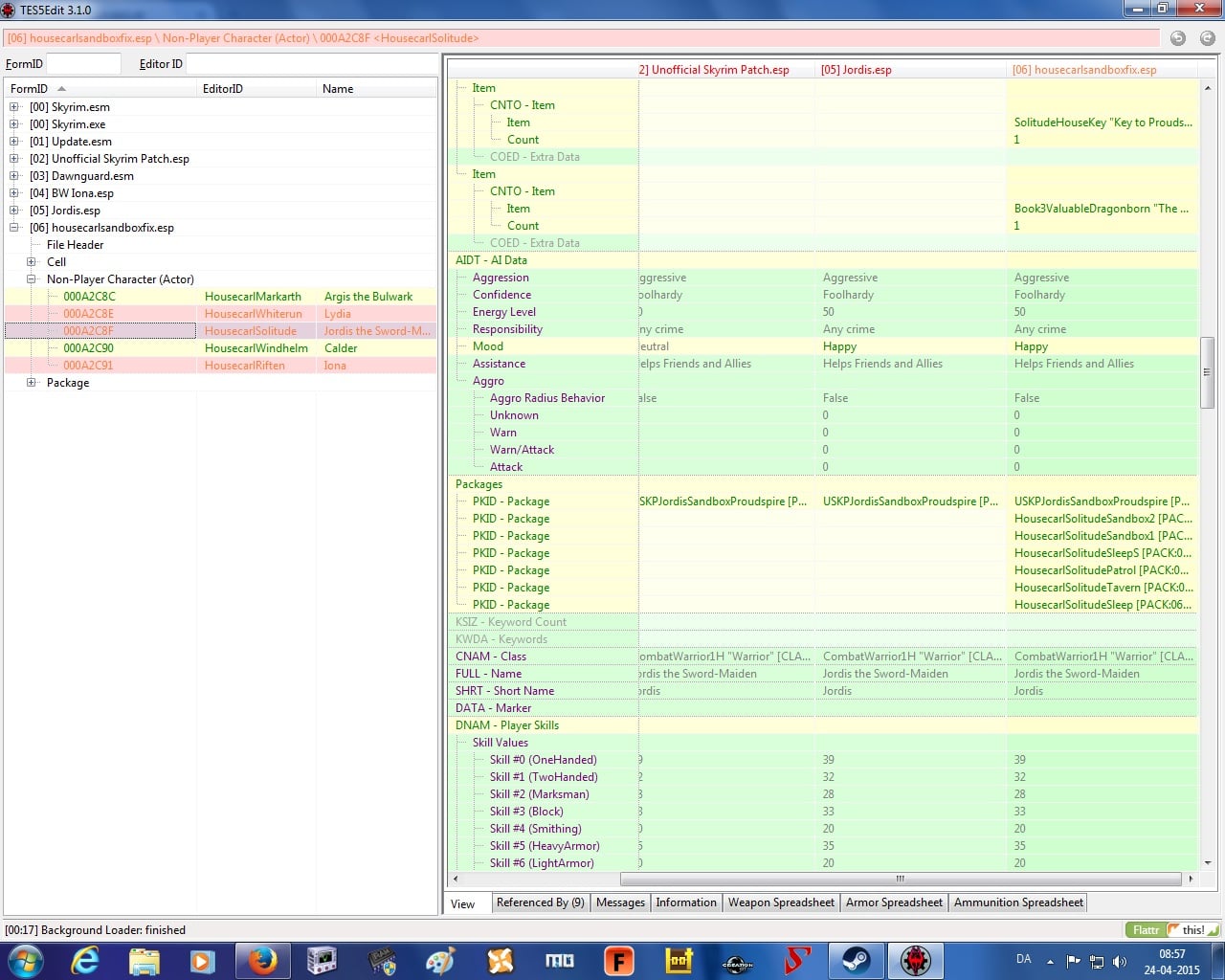Click the [06] housecarlsandboxfix.esp column header
The width and height of the screenshot is (1225, 980).
point(1102,70)
